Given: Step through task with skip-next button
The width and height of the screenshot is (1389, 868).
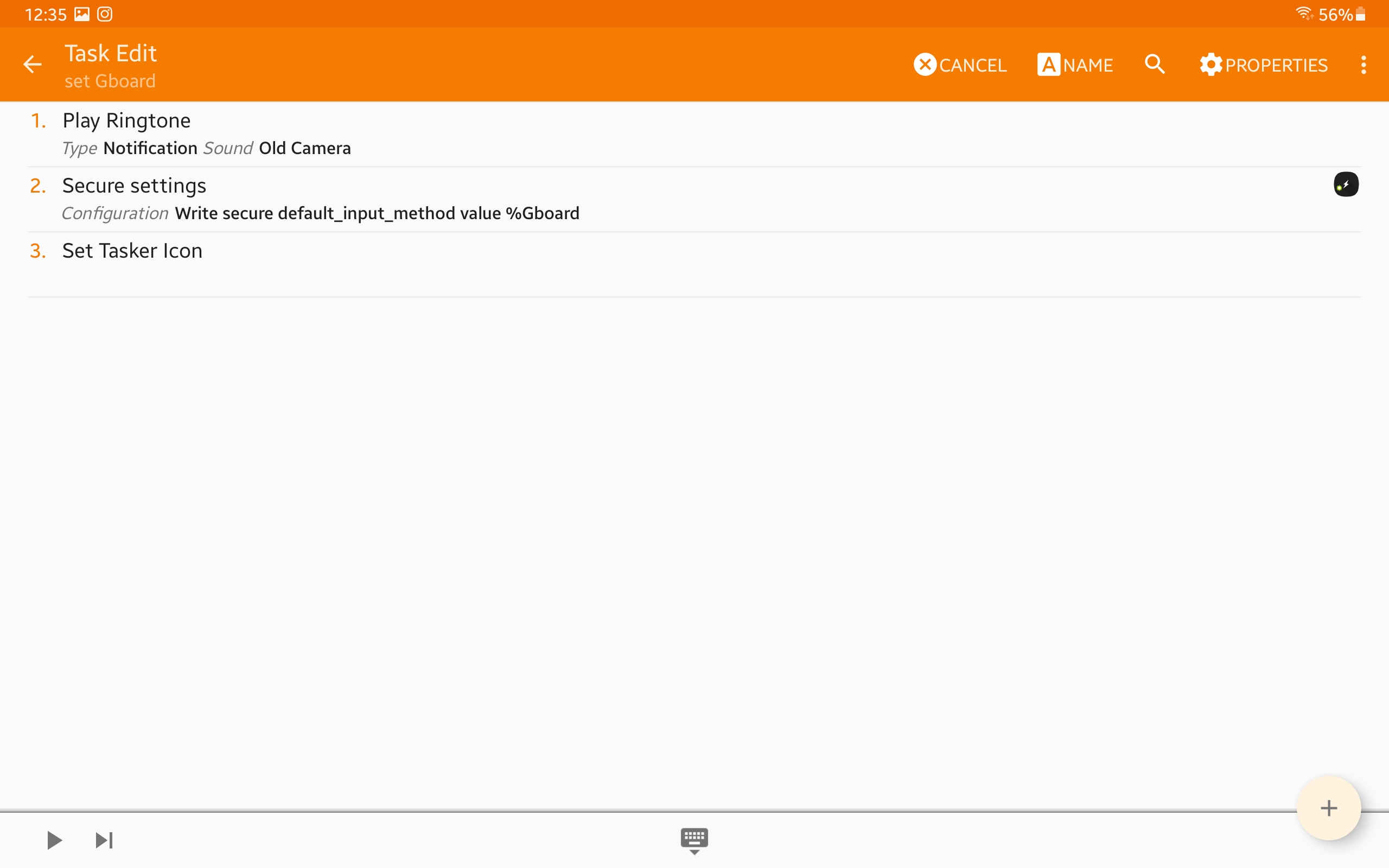Looking at the screenshot, I should (104, 840).
